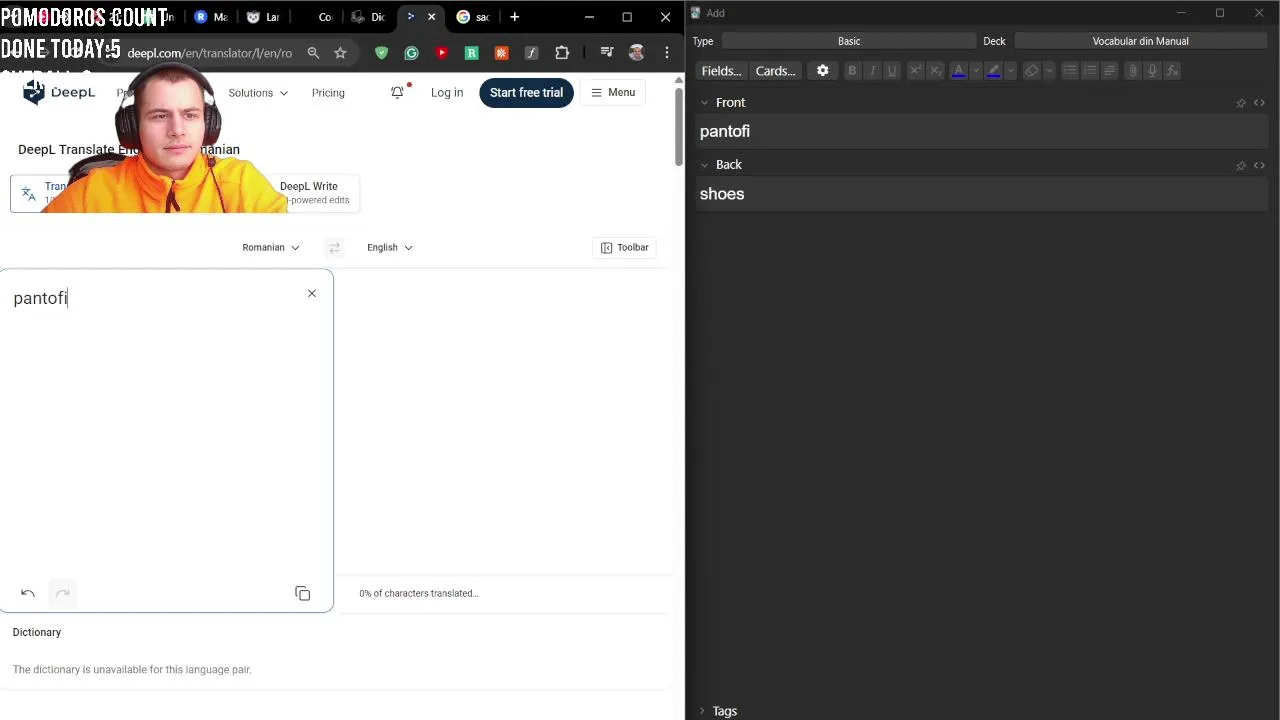Insert ordered numbered list in Anki
The width and height of the screenshot is (1280, 720).
pyautogui.click(x=1090, y=71)
